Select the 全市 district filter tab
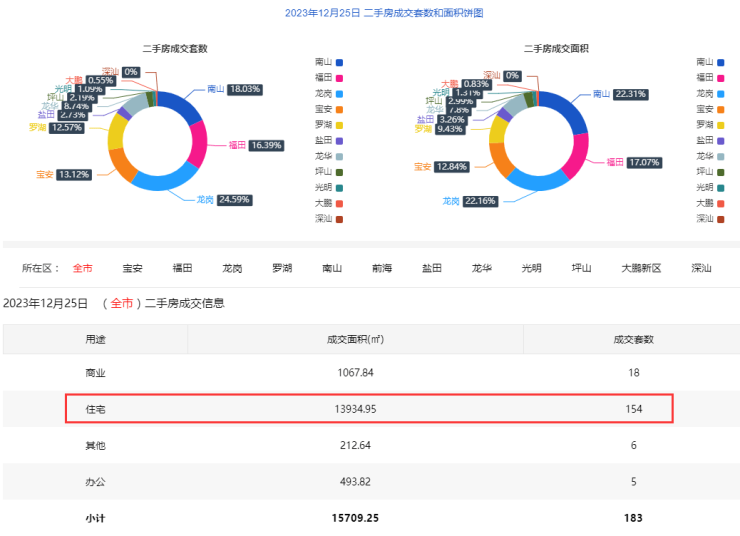The width and height of the screenshot is (740, 536). point(82,268)
